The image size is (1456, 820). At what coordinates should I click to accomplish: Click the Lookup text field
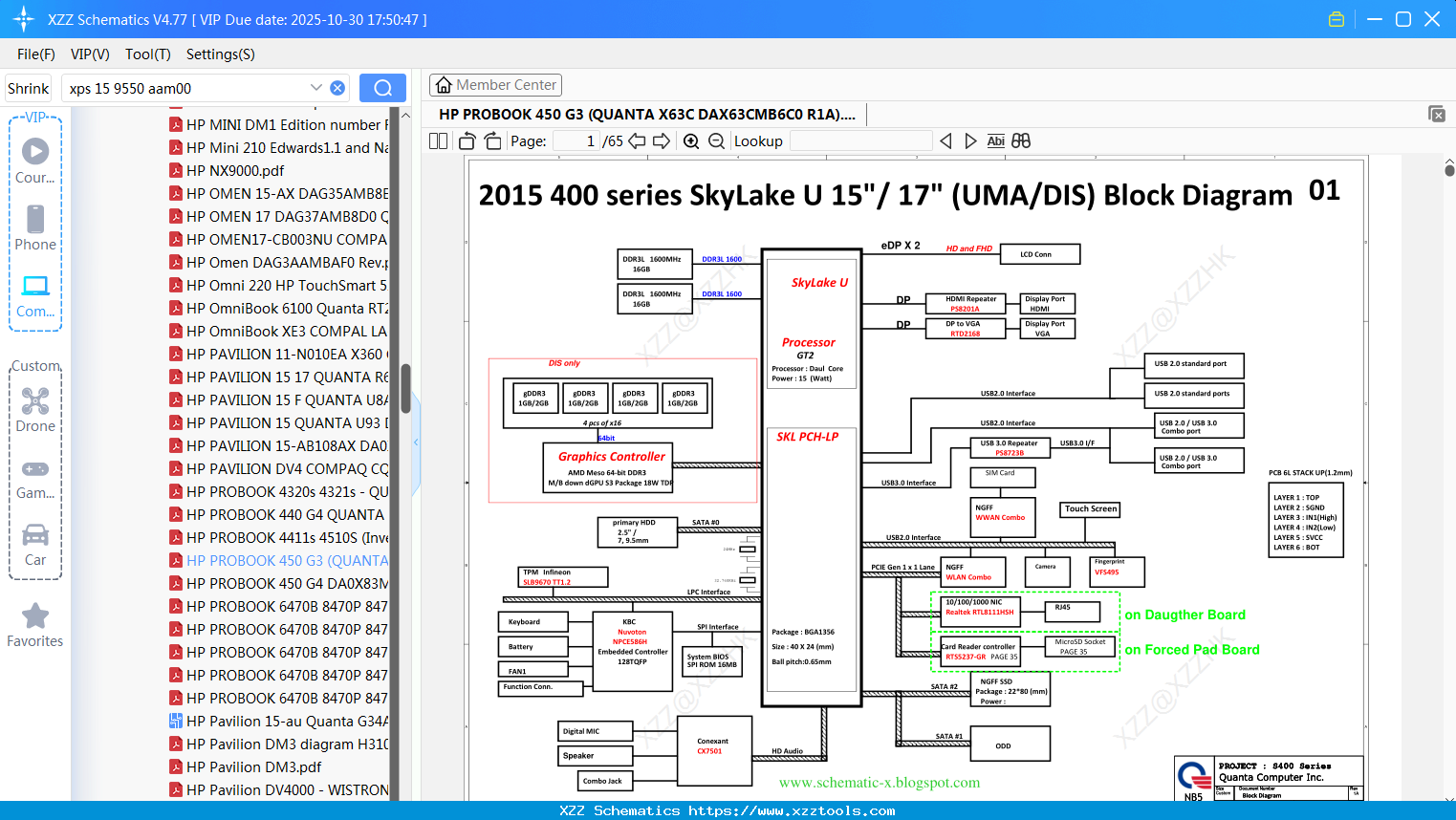pyautogui.click(x=860, y=140)
